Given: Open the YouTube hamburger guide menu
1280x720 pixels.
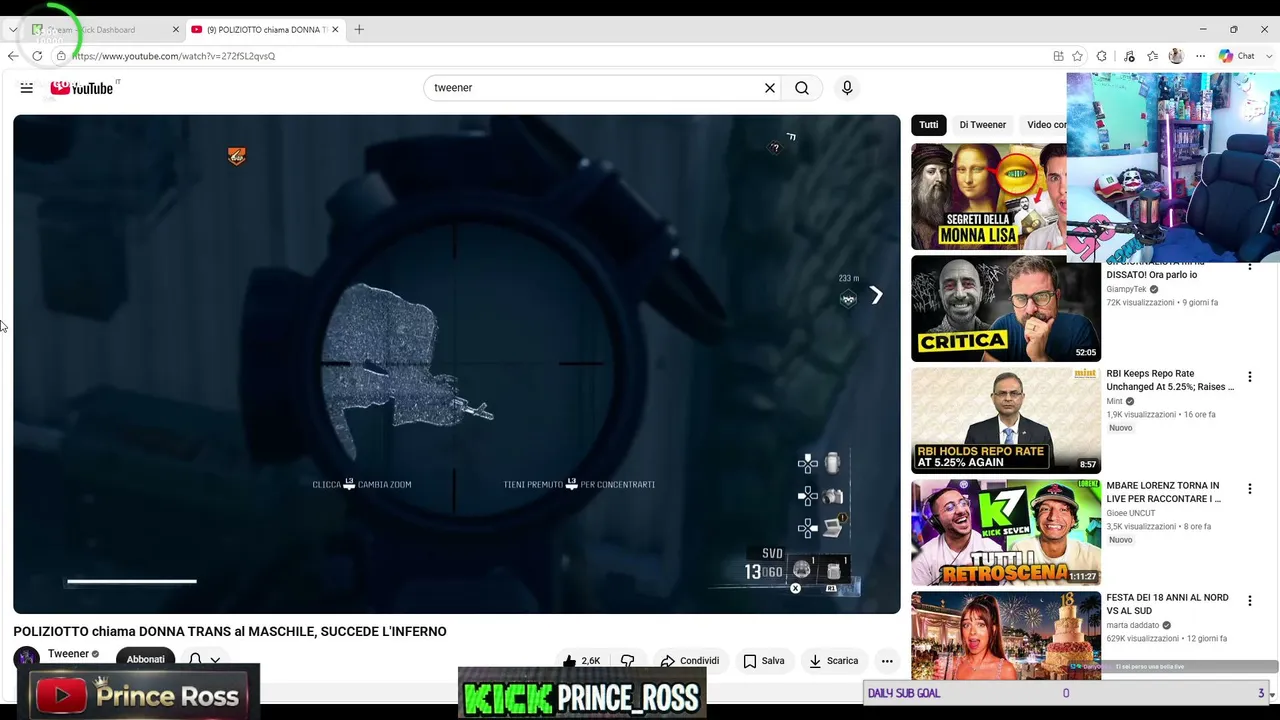Looking at the screenshot, I should [27, 88].
